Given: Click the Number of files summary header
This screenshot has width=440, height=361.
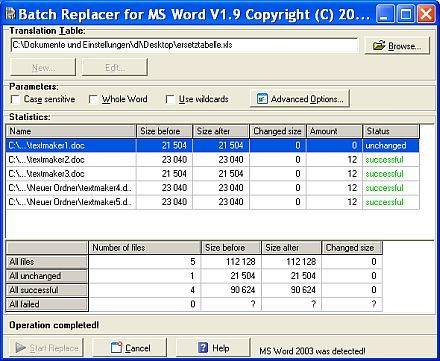Looking at the screenshot, I should pos(145,248).
